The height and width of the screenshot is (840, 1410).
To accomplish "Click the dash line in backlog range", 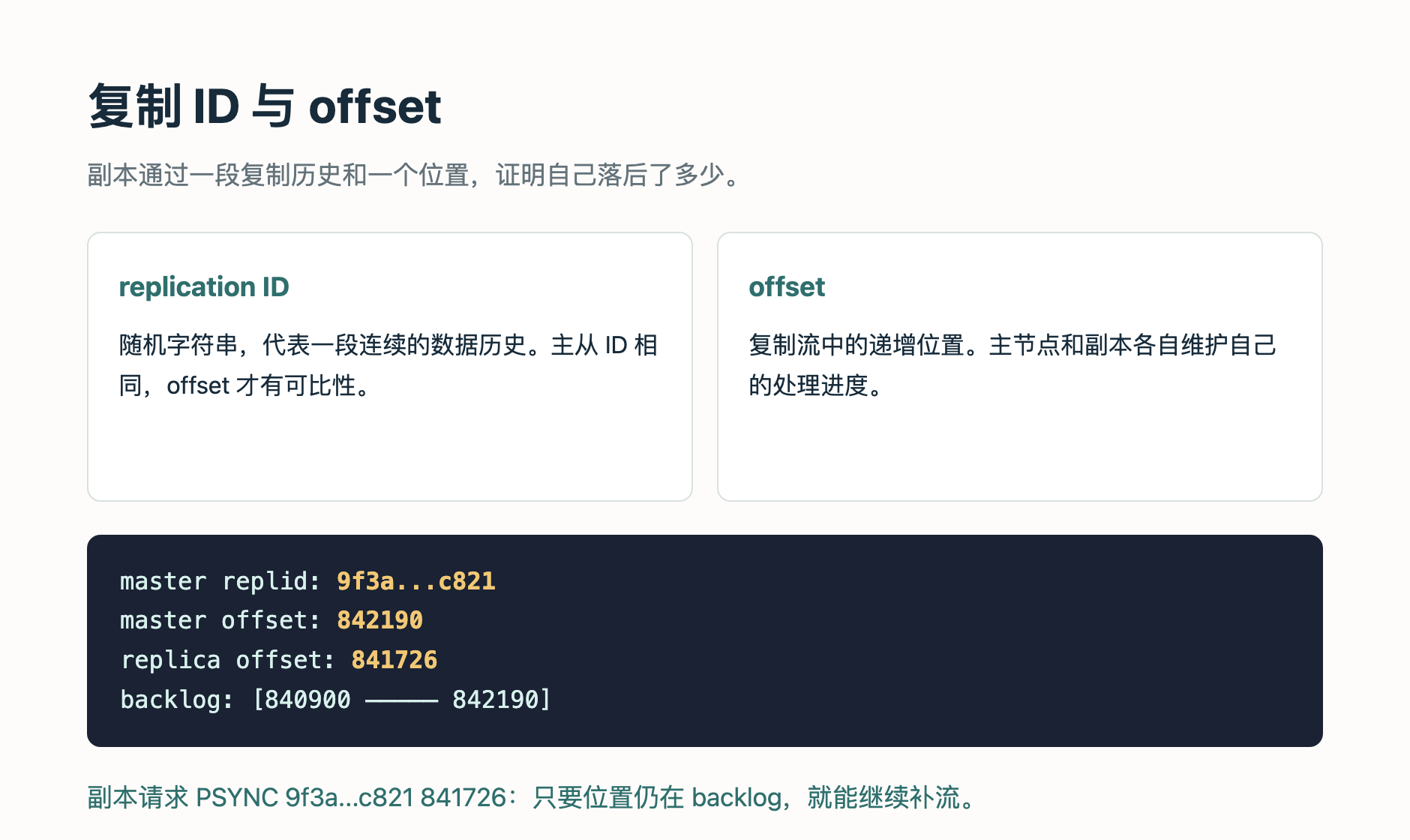I will (401, 700).
